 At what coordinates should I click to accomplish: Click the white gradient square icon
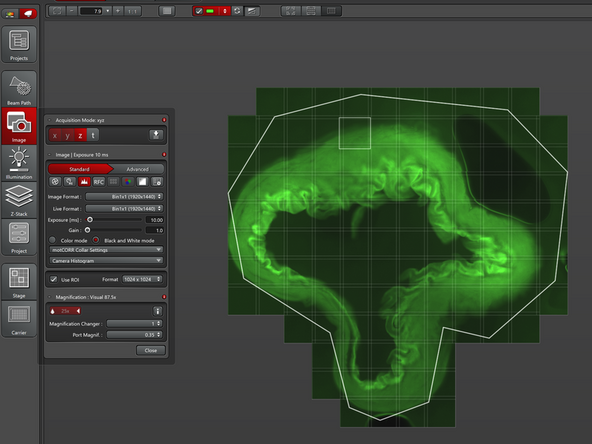[x=142, y=182]
